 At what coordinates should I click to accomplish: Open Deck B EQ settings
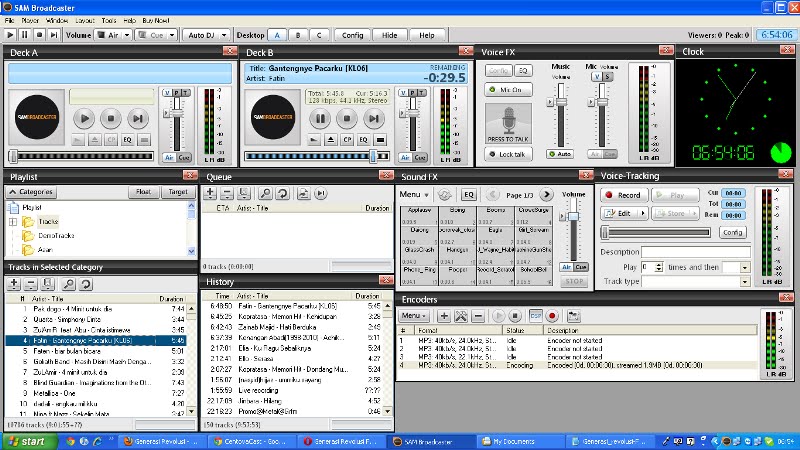tap(363, 139)
